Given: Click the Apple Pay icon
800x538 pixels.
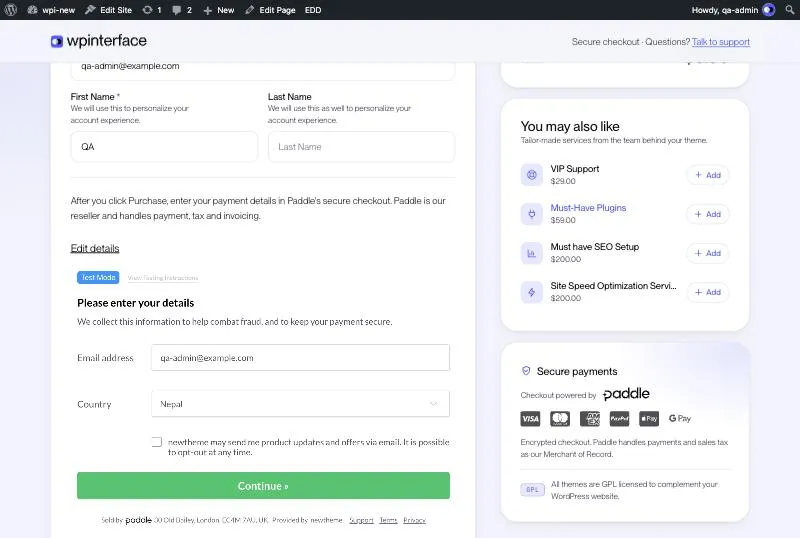Looking at the screenshot, I should [x=649, y=419].
